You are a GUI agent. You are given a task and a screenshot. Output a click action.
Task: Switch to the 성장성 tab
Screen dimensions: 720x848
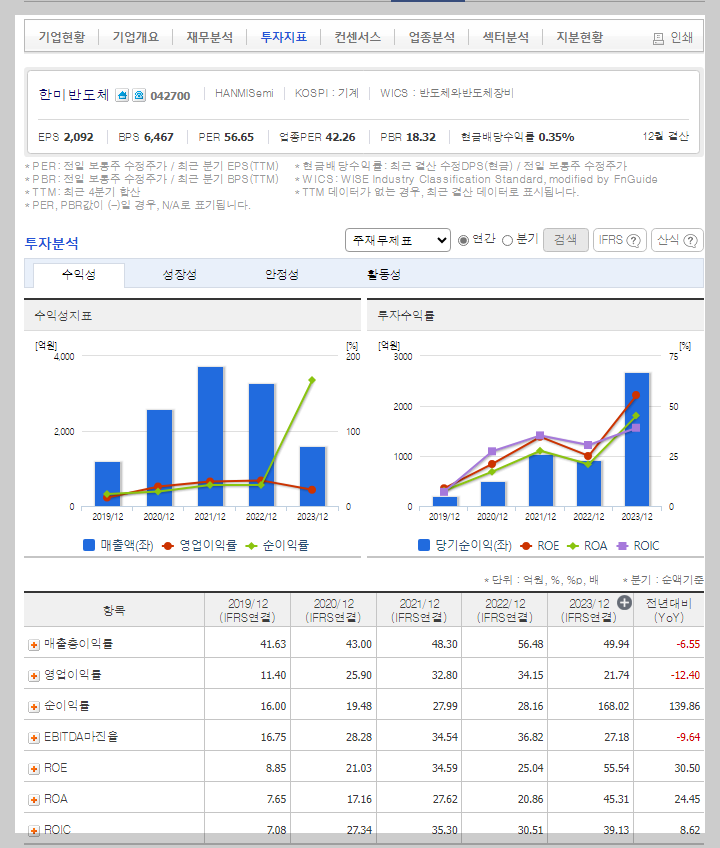[x=180, y=275]
